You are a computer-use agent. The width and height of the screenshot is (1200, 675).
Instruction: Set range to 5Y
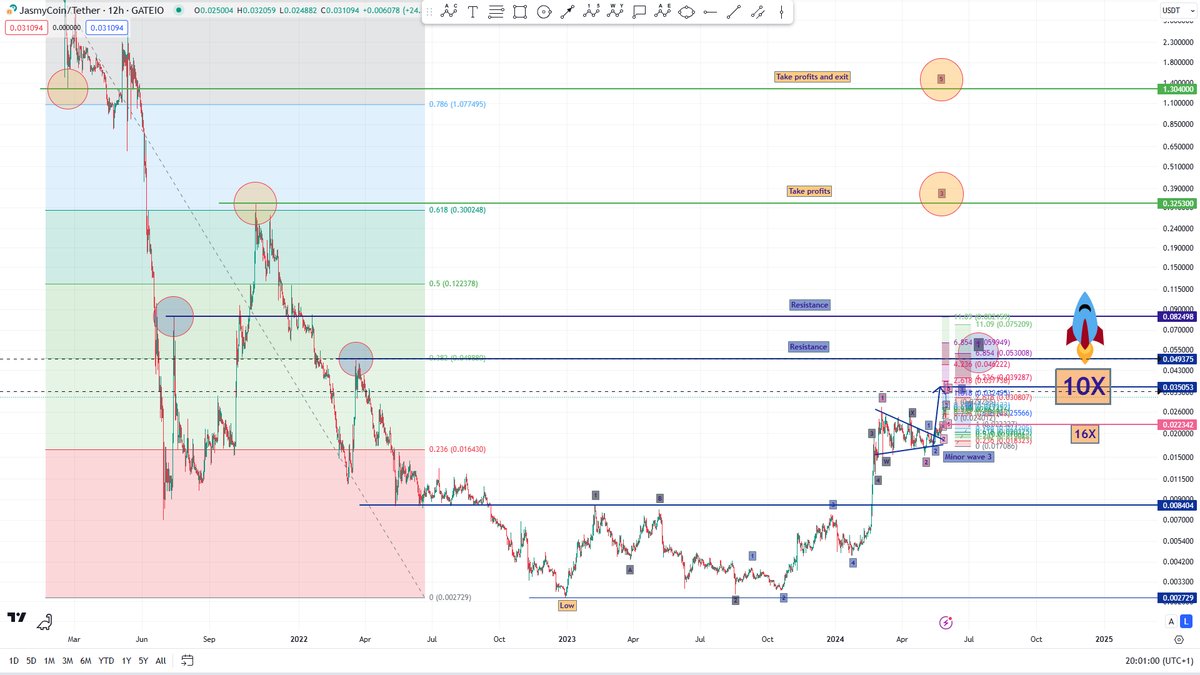[x=143, y=661]
